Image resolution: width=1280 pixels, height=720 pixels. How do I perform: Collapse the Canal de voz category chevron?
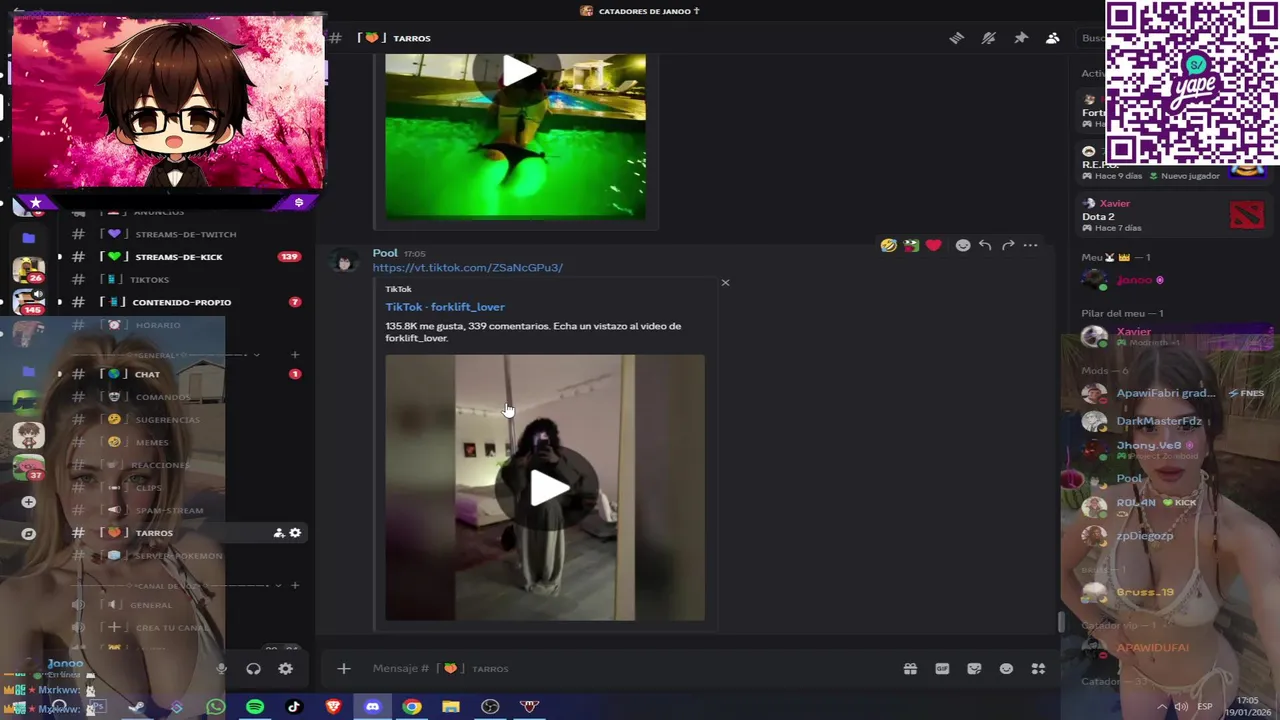tap(278, 586)
